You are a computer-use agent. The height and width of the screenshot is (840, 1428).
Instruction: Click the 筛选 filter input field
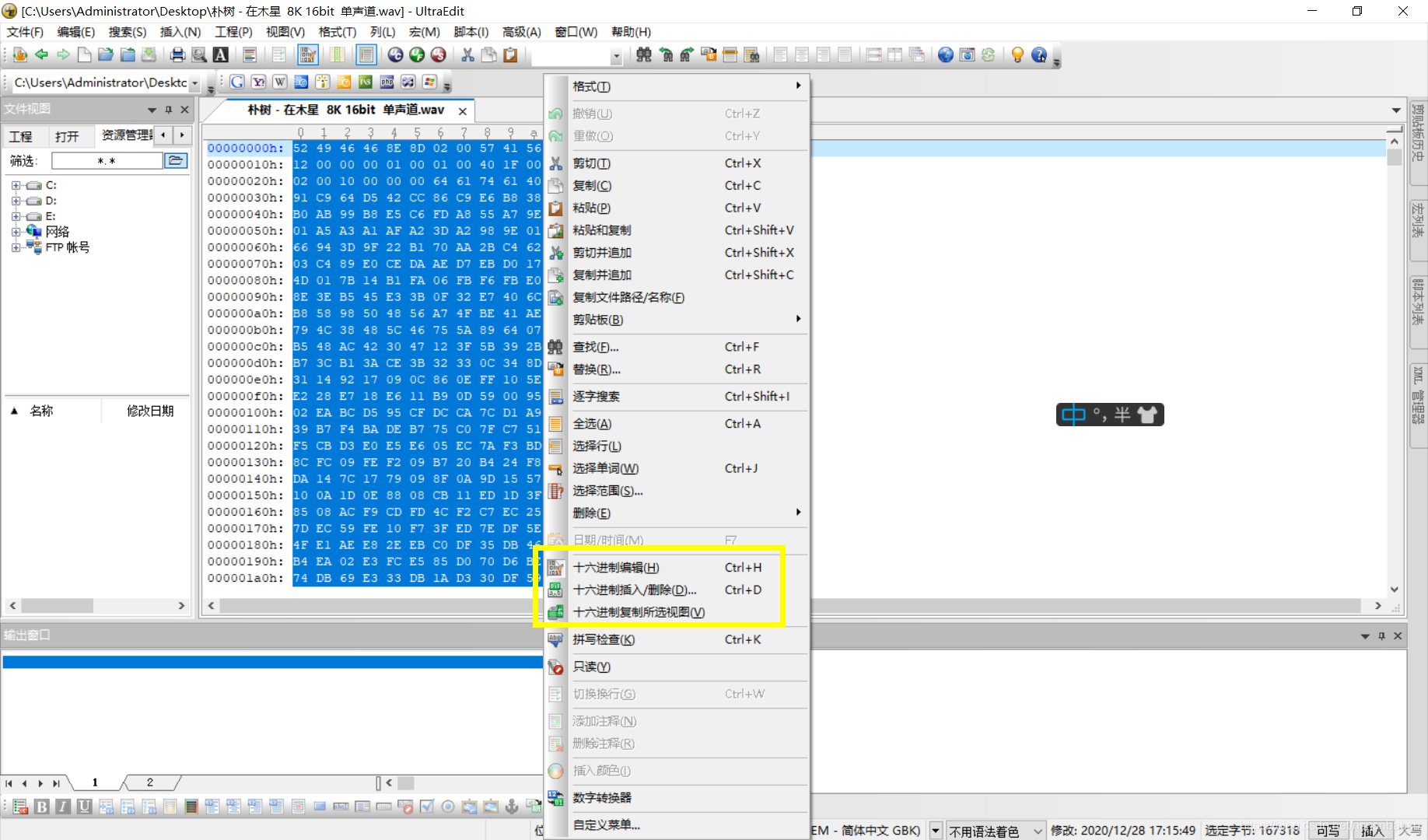tap(107, 161)
